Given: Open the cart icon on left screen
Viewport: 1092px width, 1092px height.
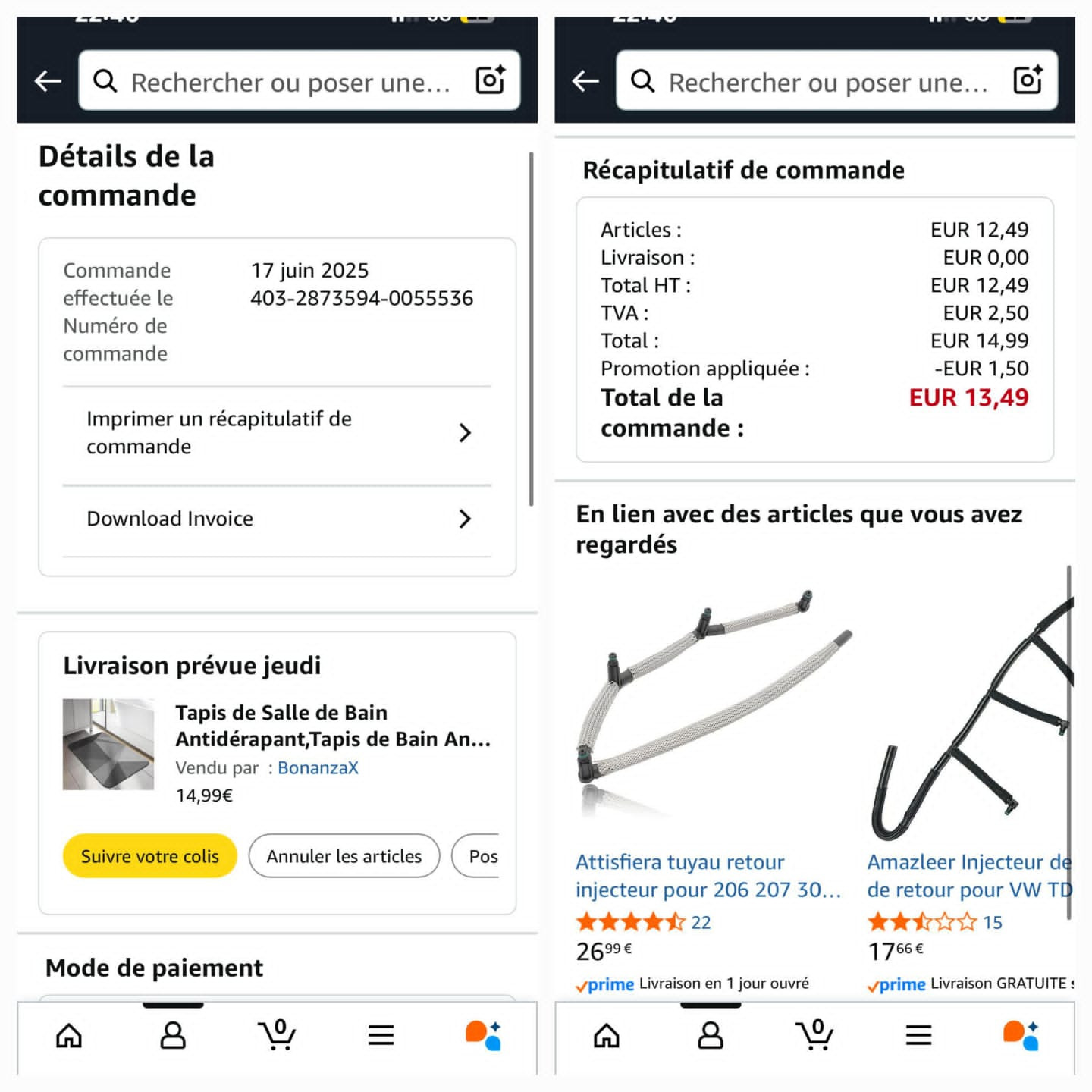Looking at the screenshot, I should 277,1034.
